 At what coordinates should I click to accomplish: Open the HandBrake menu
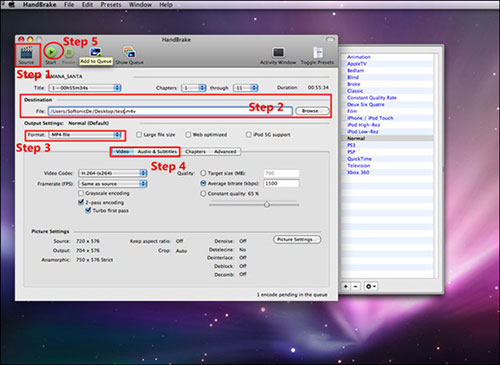[39, 5]
